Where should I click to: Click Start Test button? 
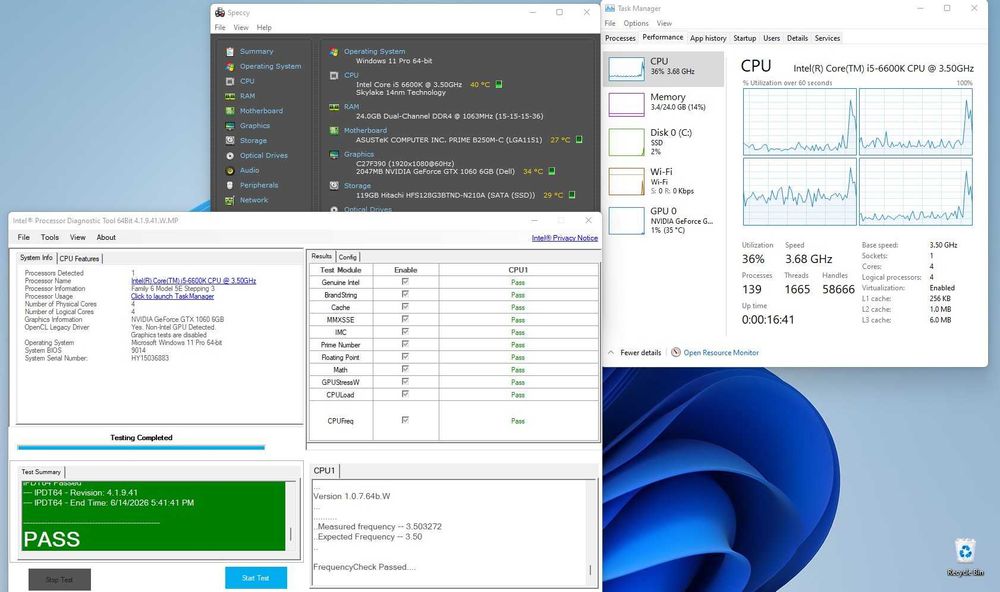click(256, 578)
